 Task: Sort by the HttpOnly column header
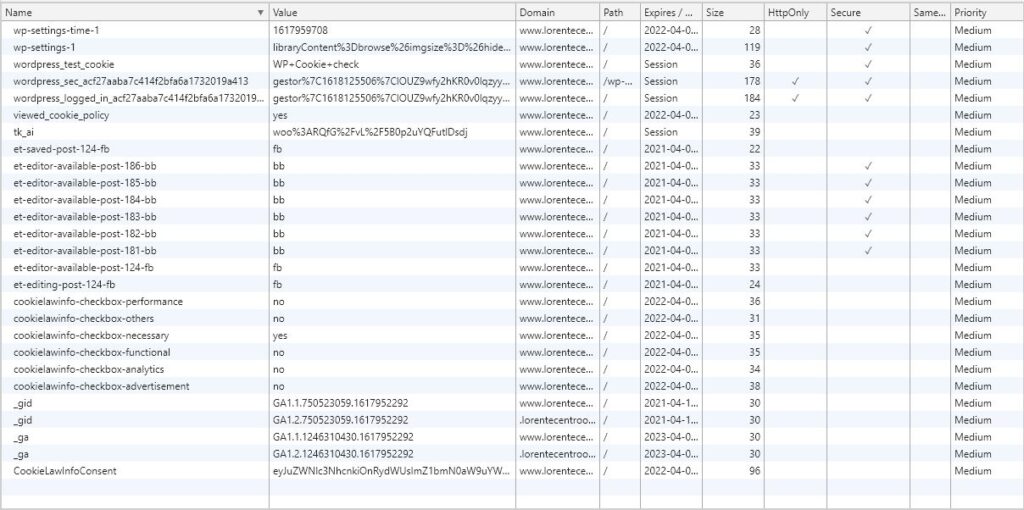tap(795, 12)
